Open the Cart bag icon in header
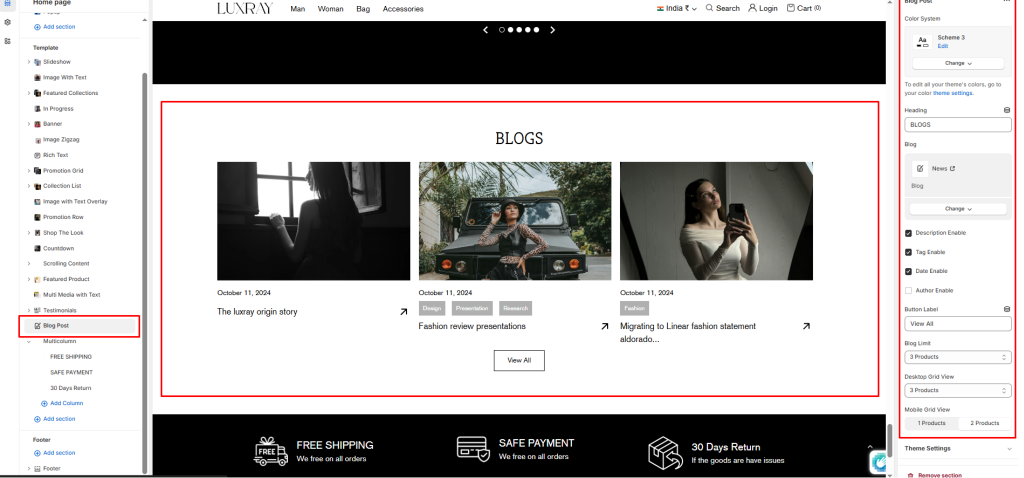This screenshot has height=478, width=1024. point(791,8)
